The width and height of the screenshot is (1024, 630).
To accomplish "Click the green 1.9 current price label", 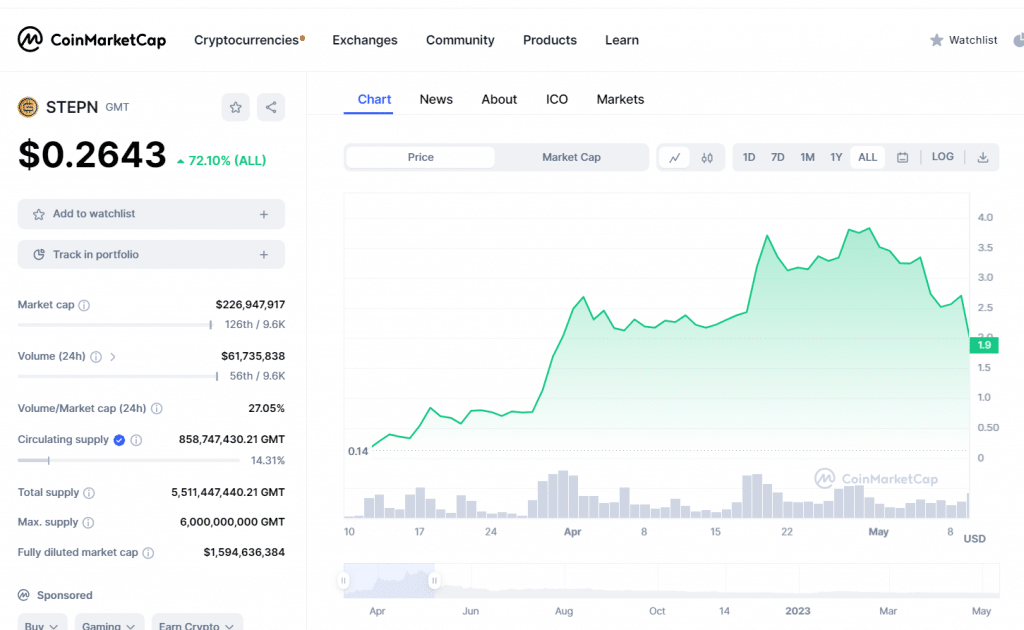I will point(984,345).
